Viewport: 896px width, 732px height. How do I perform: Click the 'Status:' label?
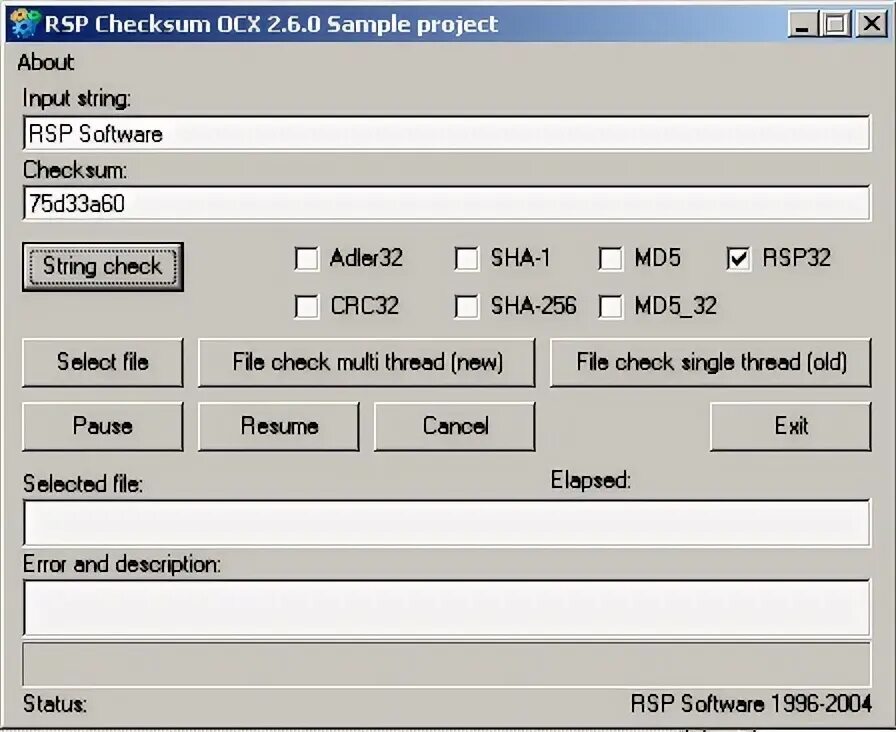click(55, 704)
